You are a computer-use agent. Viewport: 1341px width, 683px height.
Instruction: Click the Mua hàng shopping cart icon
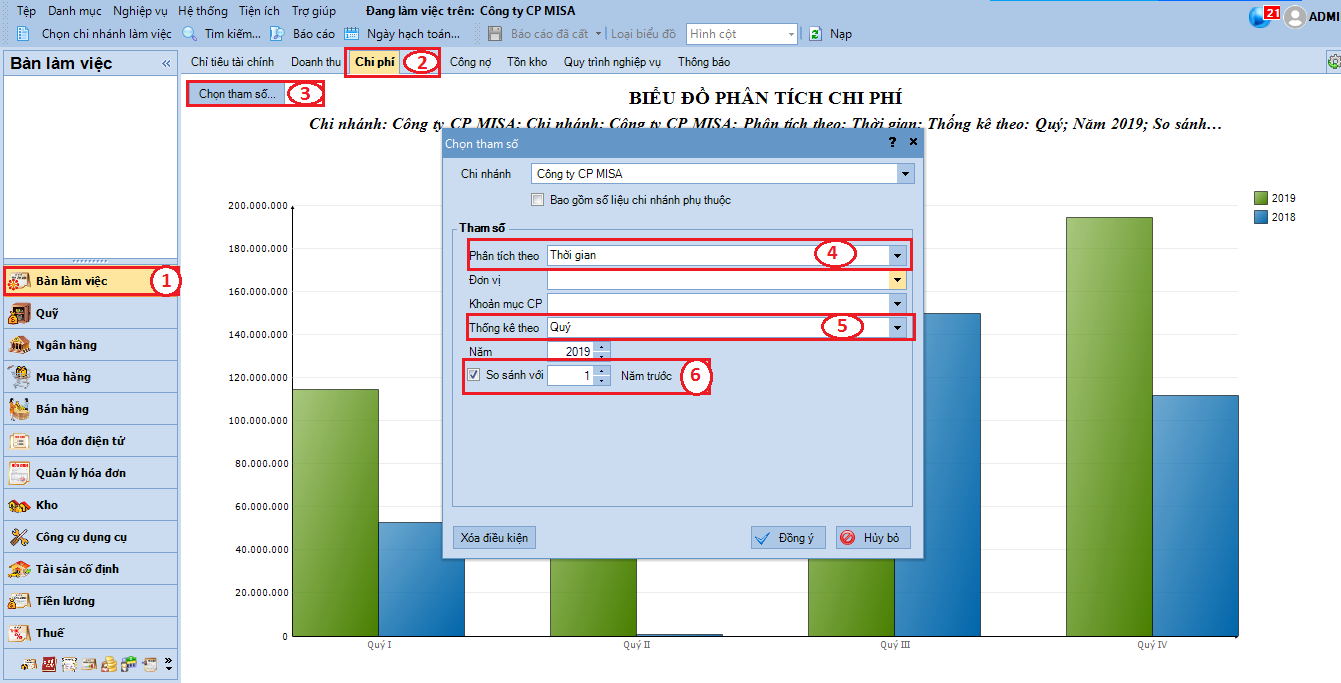pos(18,377)
